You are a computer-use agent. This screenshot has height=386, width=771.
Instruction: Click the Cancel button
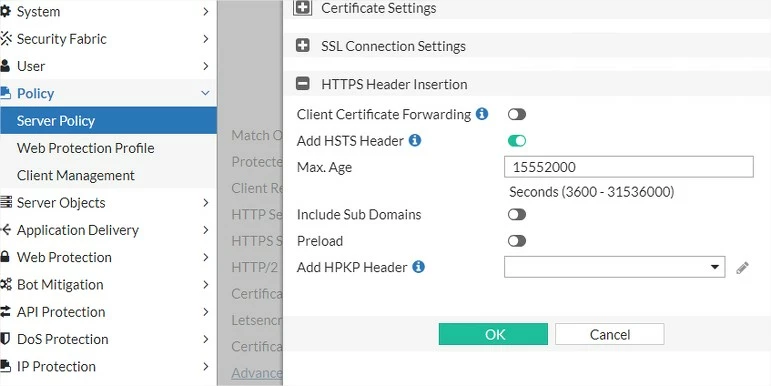(610, 334)
